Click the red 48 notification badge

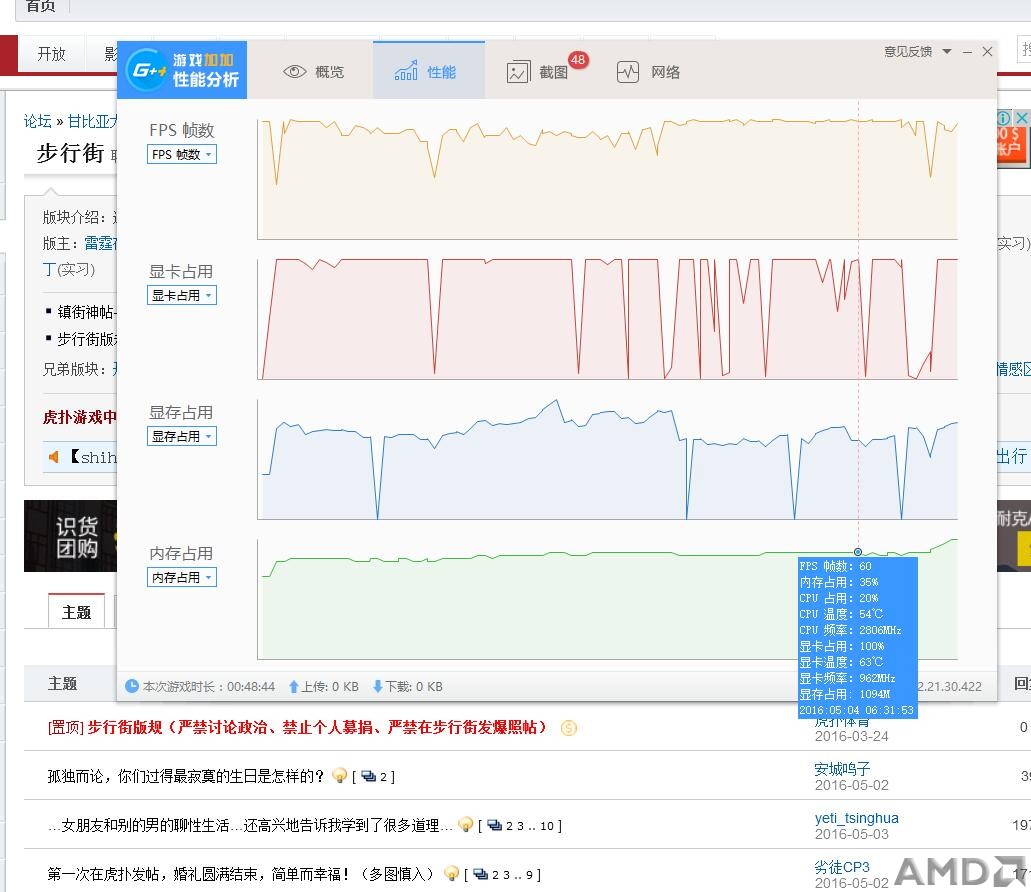[x=578, y=60]
